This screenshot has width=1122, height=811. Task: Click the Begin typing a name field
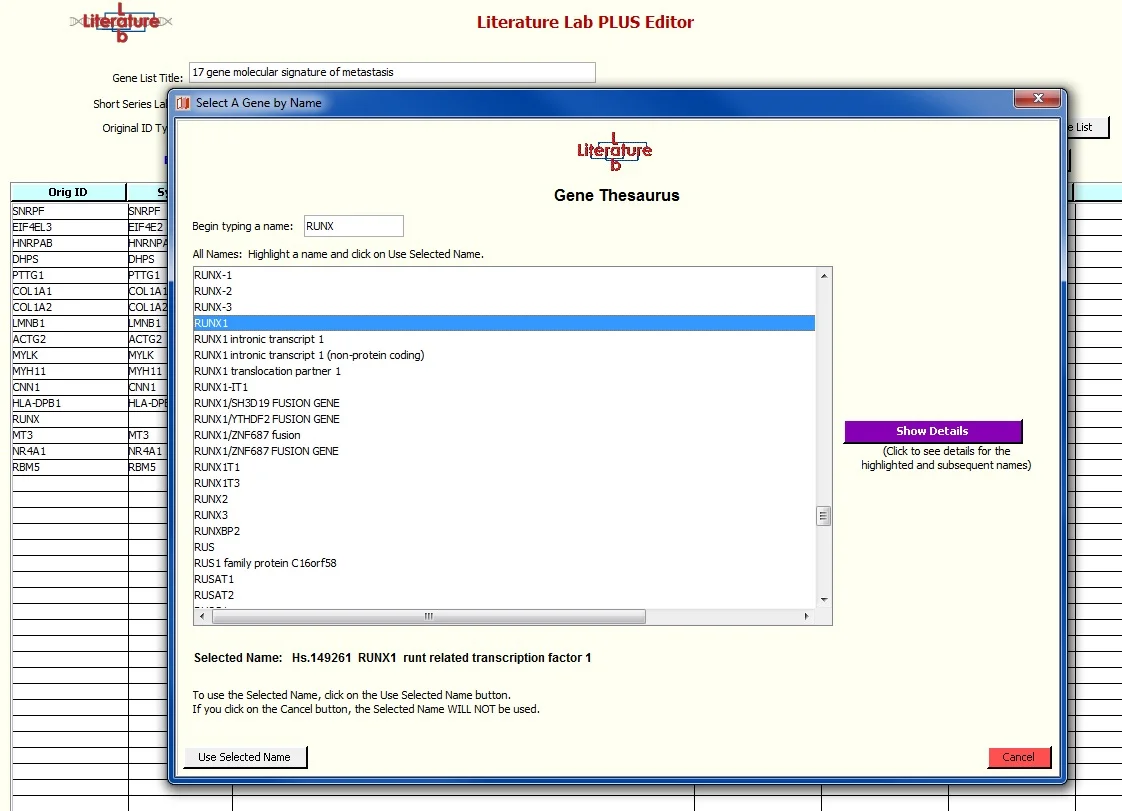353,226
